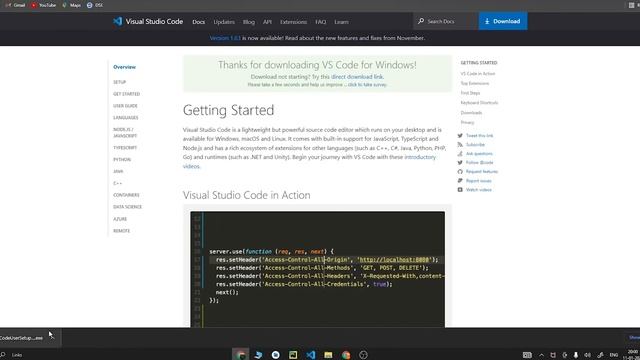Open the Blog tab in the top navigation

click(x=249, y=22)
